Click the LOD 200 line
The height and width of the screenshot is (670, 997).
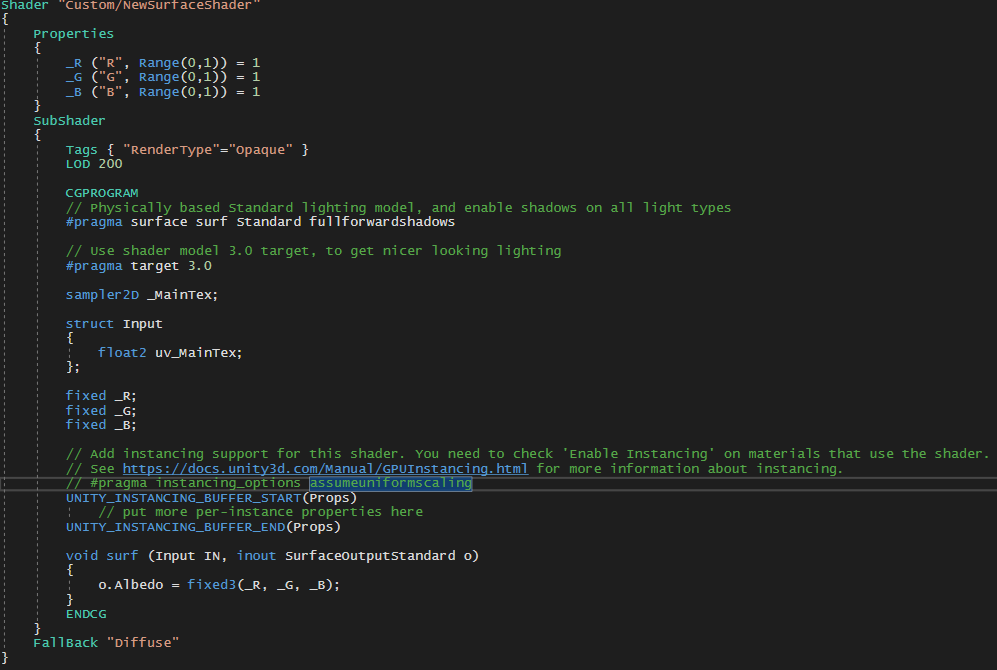tap(94, 164)
